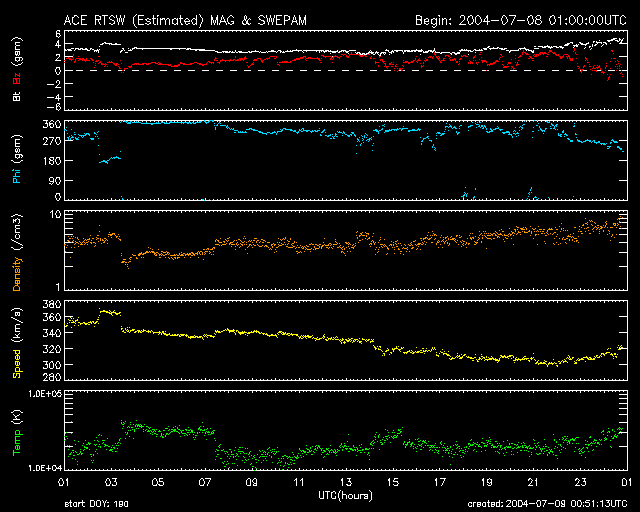Click the '19' hour label on the time axis
This screenshot has height=512, width=640.
coord(487,483)
